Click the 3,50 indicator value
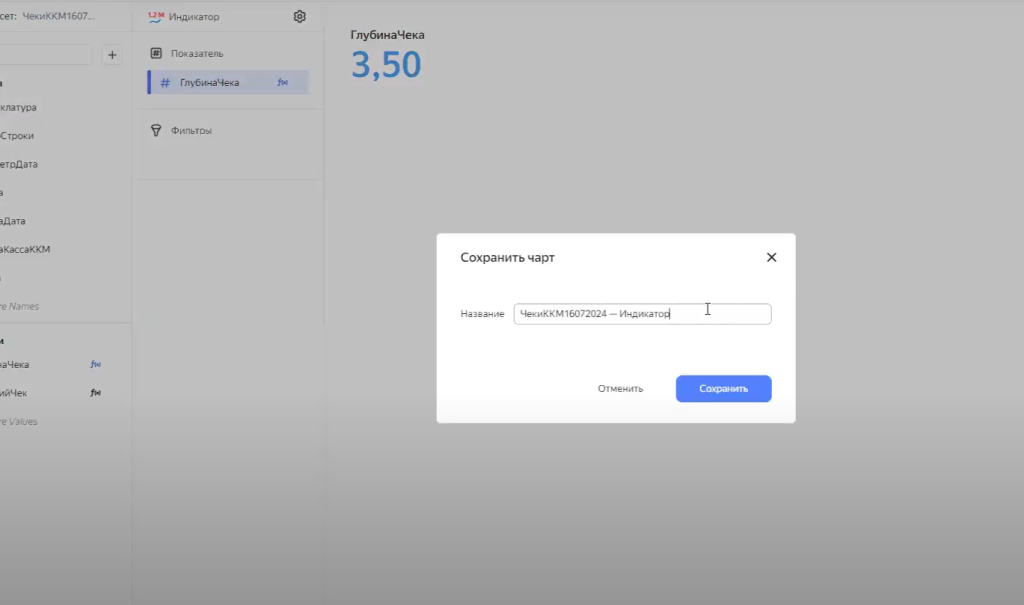 click(386, 65)
